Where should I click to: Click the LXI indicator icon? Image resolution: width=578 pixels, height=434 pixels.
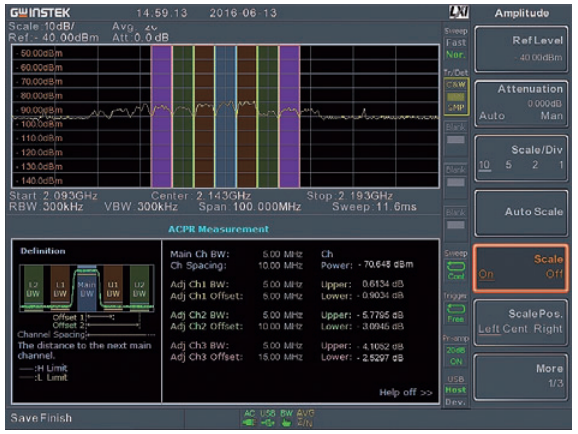point(459,12)
